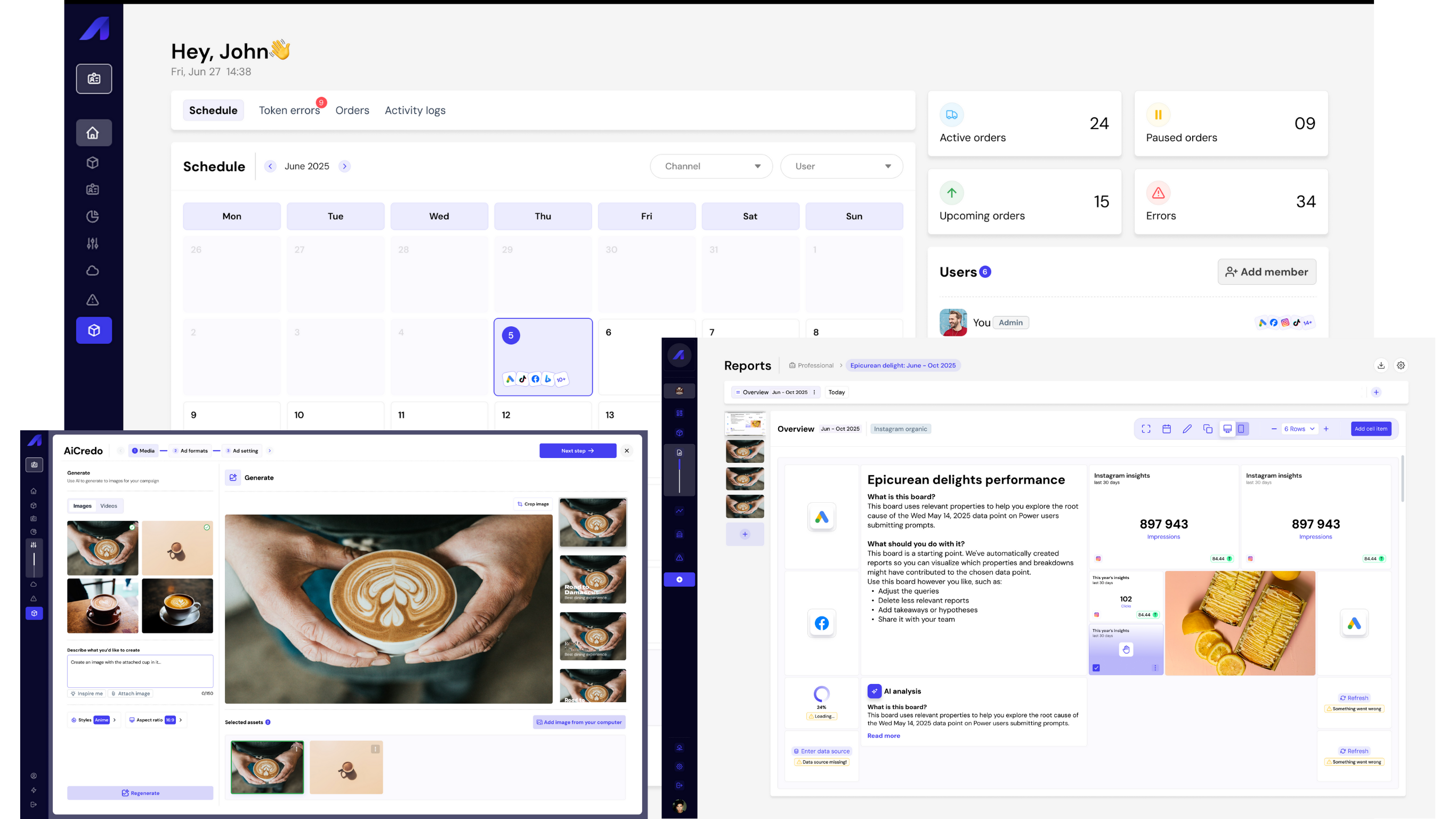Open the calendar icon in Reports toolbar
The height and width of the screenshot is (819, 1456).
pyautogui.click(x=1166, y=429)
